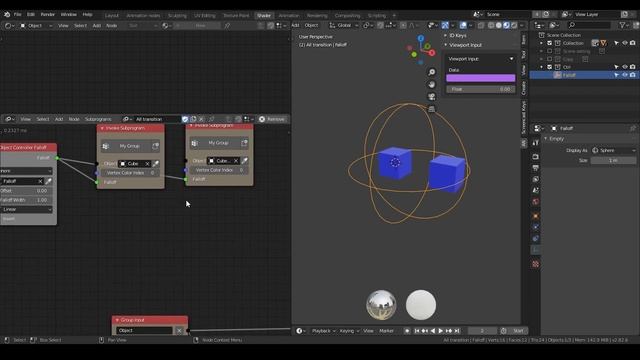
Task: Open the Output properties tab icon
Action: [x=536, y=168]
